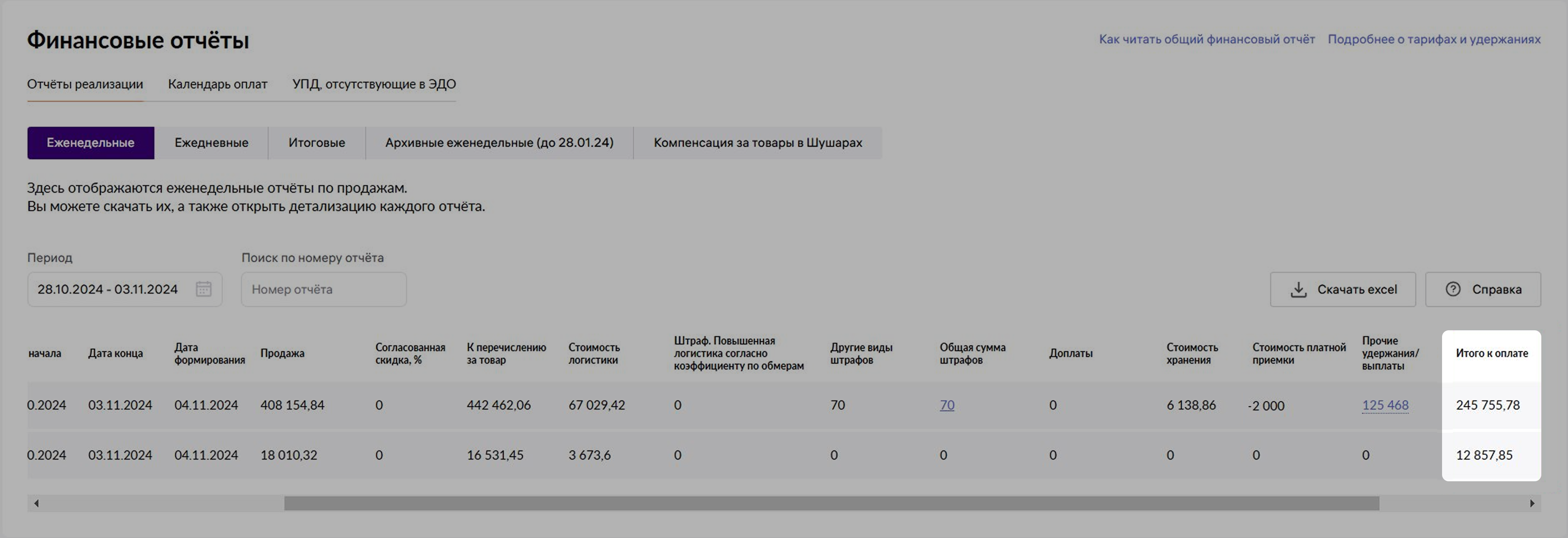Viewport: 1568px width, 538px height.
Task: Click the question mark icon on Справка
Action: pos(1453,289)
